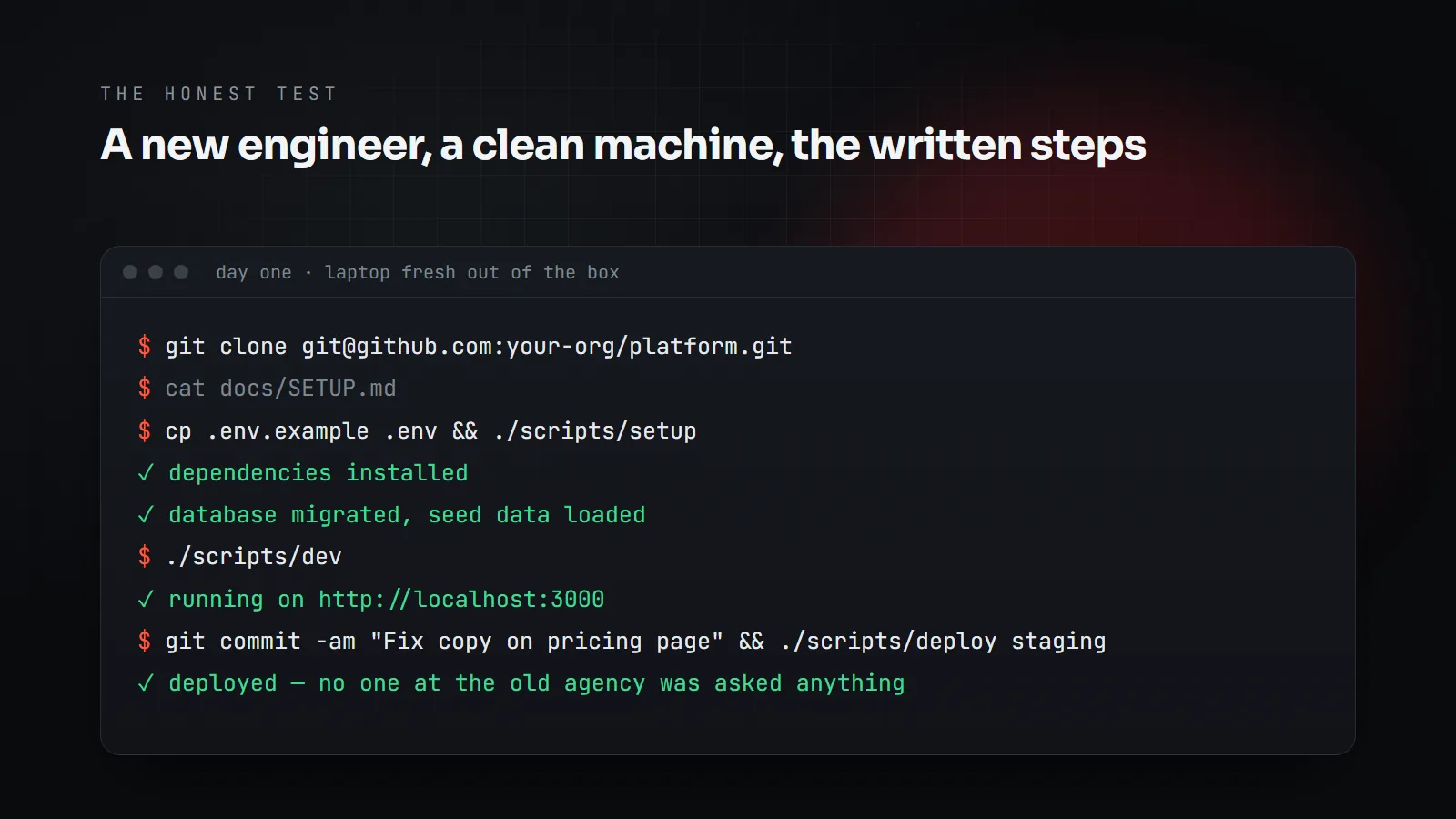Select the 'database migrated, seed data loaded' output
The image size is (1456, 819).
[407, 515]
